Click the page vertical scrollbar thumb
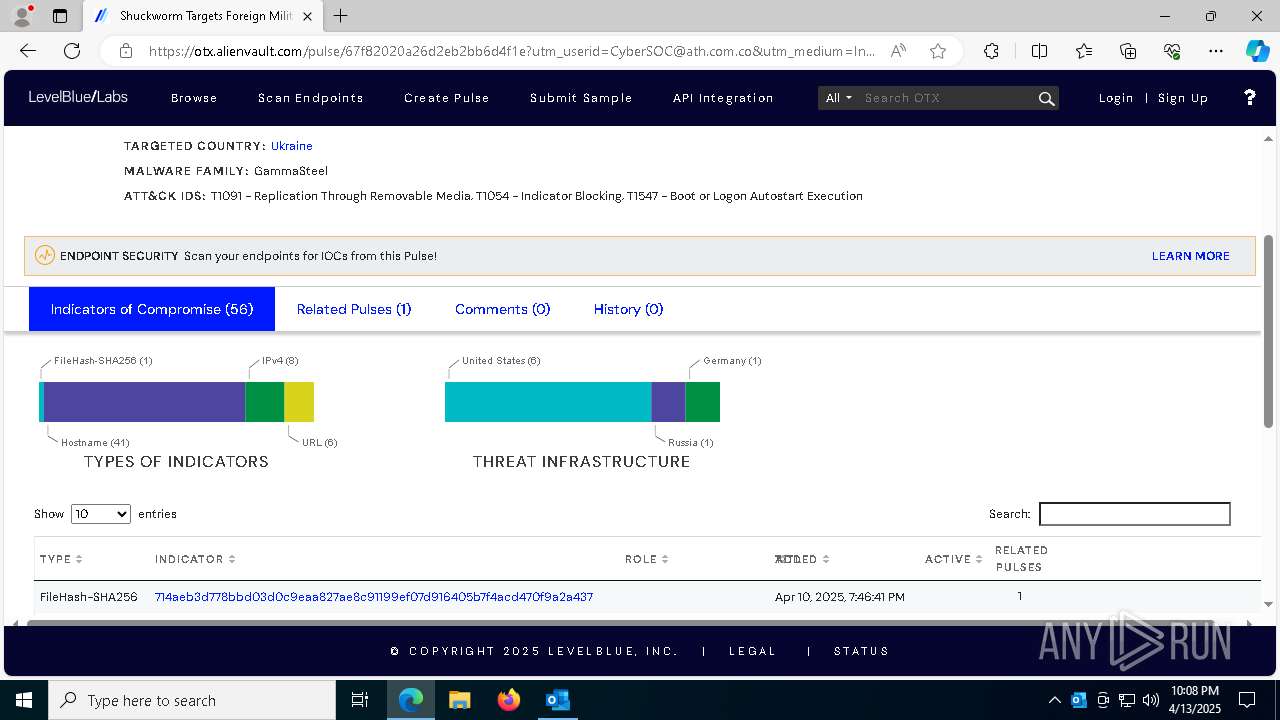 1269,332
